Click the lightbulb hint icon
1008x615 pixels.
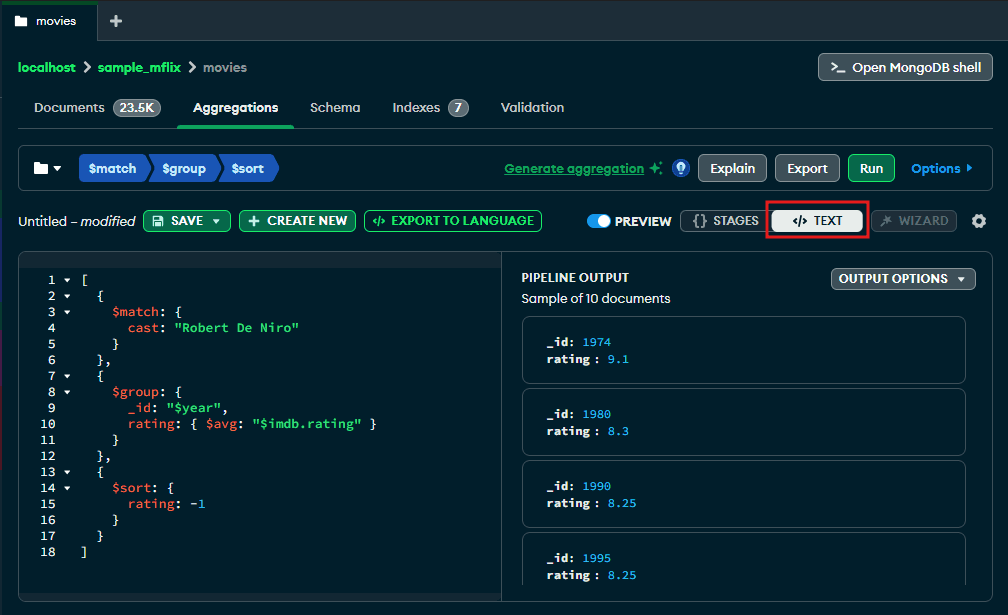[681, 168]
